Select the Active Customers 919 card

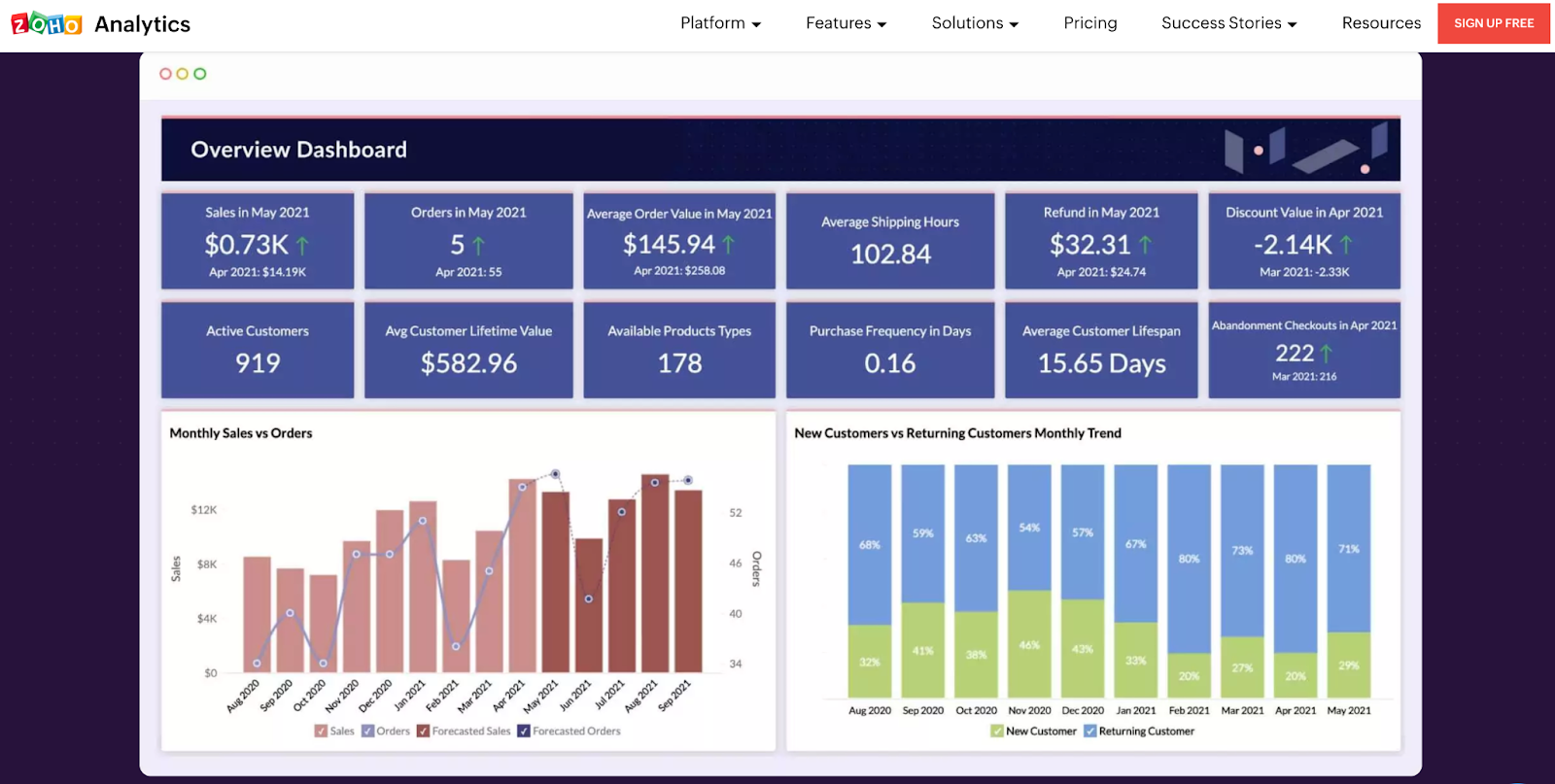(258, 350)
